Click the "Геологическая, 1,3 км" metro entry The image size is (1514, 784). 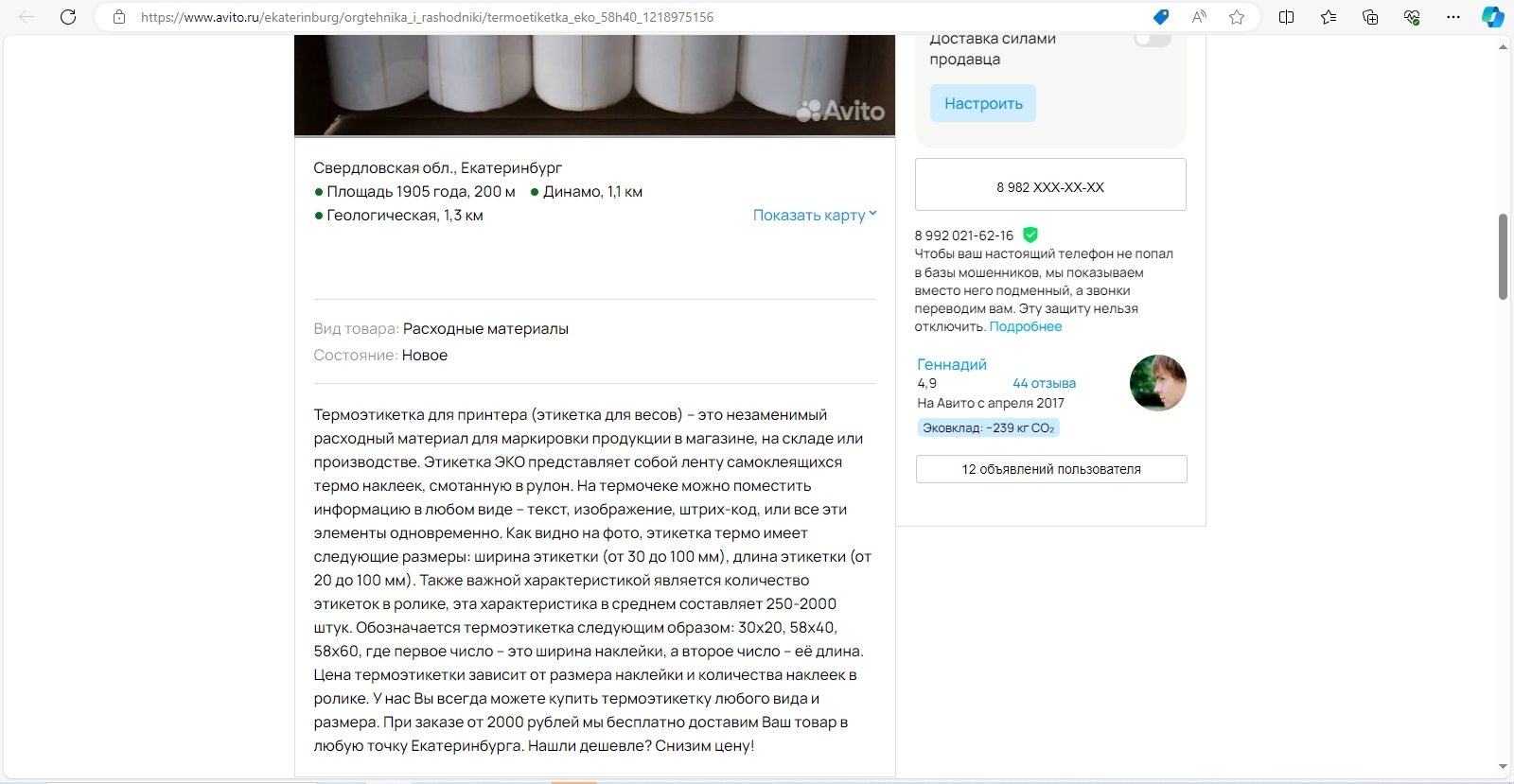398,215
